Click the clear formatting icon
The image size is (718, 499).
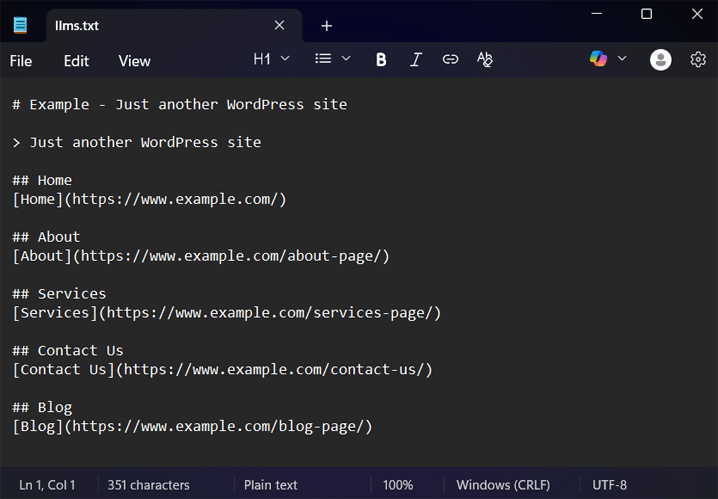tap(485, 60)
